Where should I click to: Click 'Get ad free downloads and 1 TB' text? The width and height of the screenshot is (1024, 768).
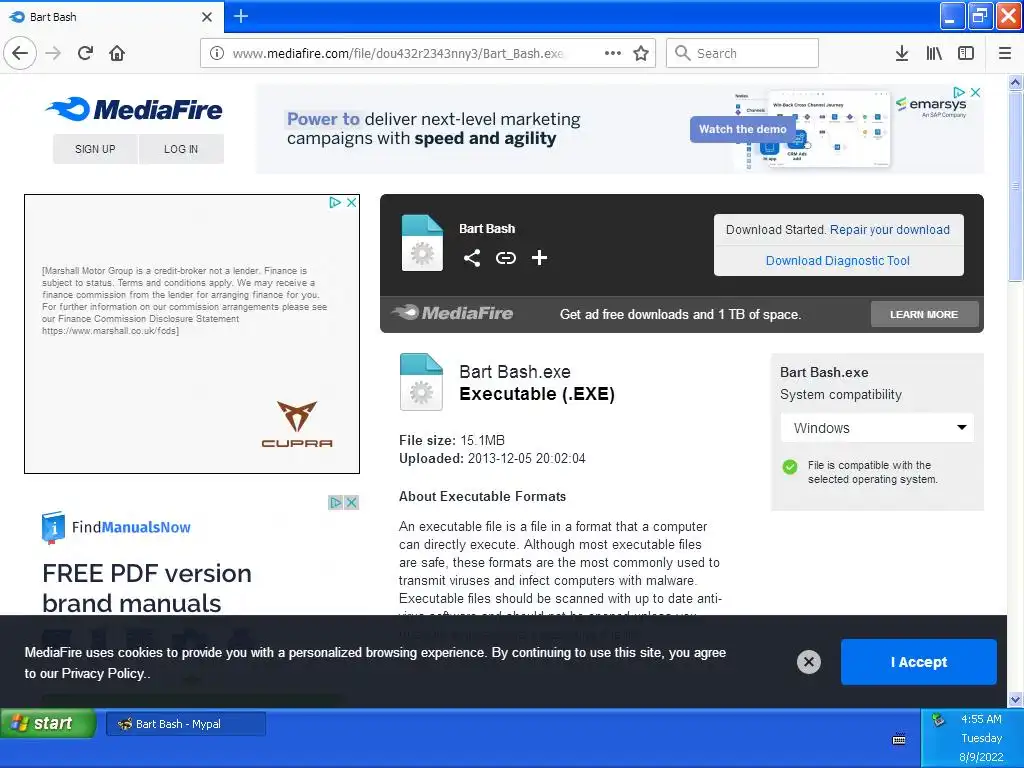pyautogui.click(x=680, y=314)
